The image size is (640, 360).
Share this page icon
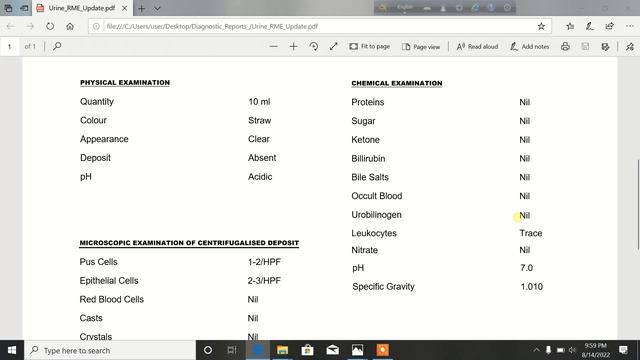coord(609,26)
